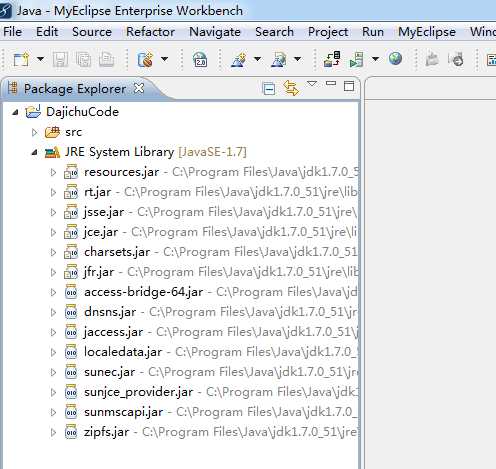The width and height of the screenshot is (496, 469).
Task: Select the src source folder
Action: [73, 132]
